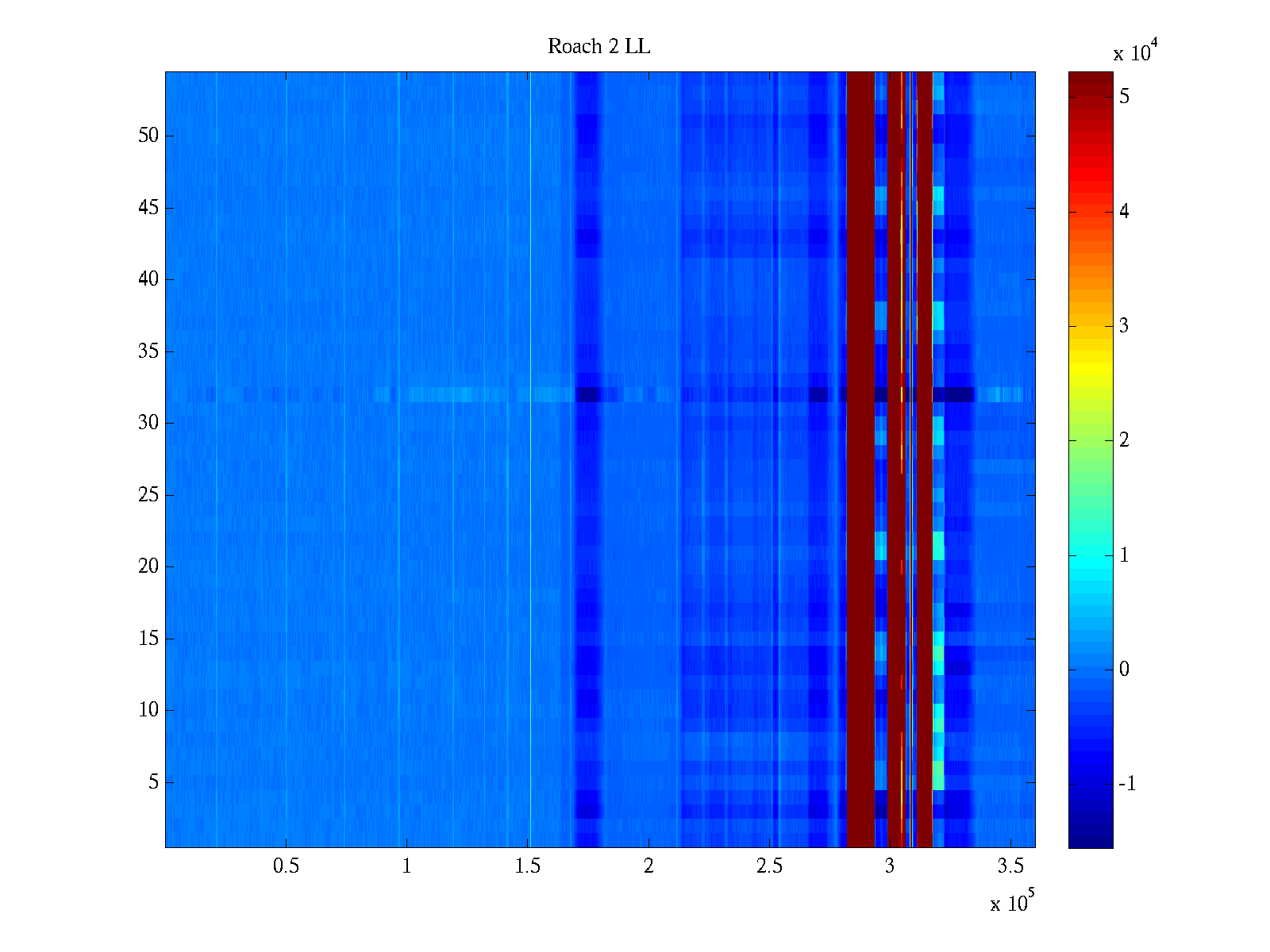This screenshot has width=1270, height=952.
Task: Click the y-axis tick label '10'
Action: point(148,710)
